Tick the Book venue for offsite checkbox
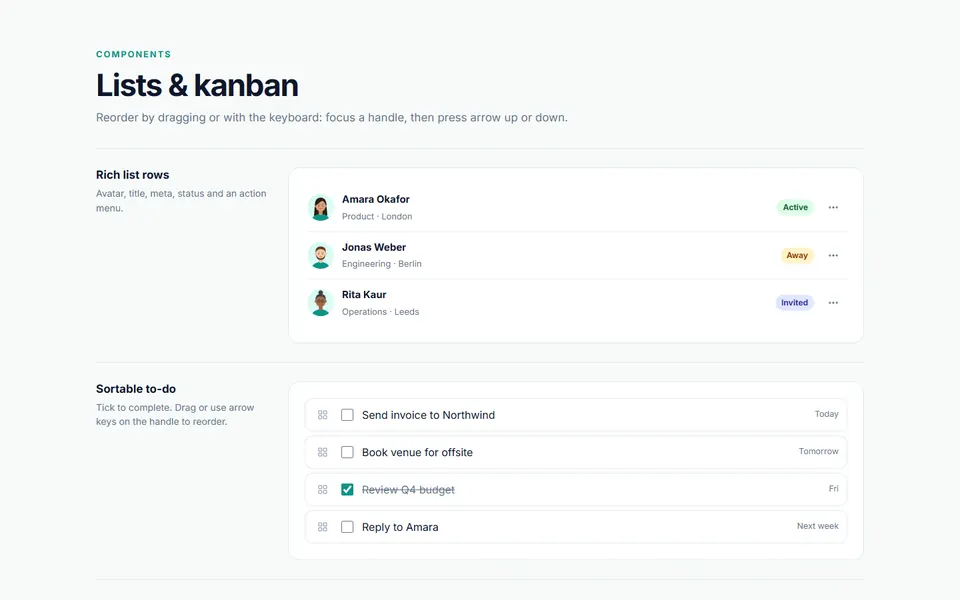960x600 pixels. coord(347,452)
